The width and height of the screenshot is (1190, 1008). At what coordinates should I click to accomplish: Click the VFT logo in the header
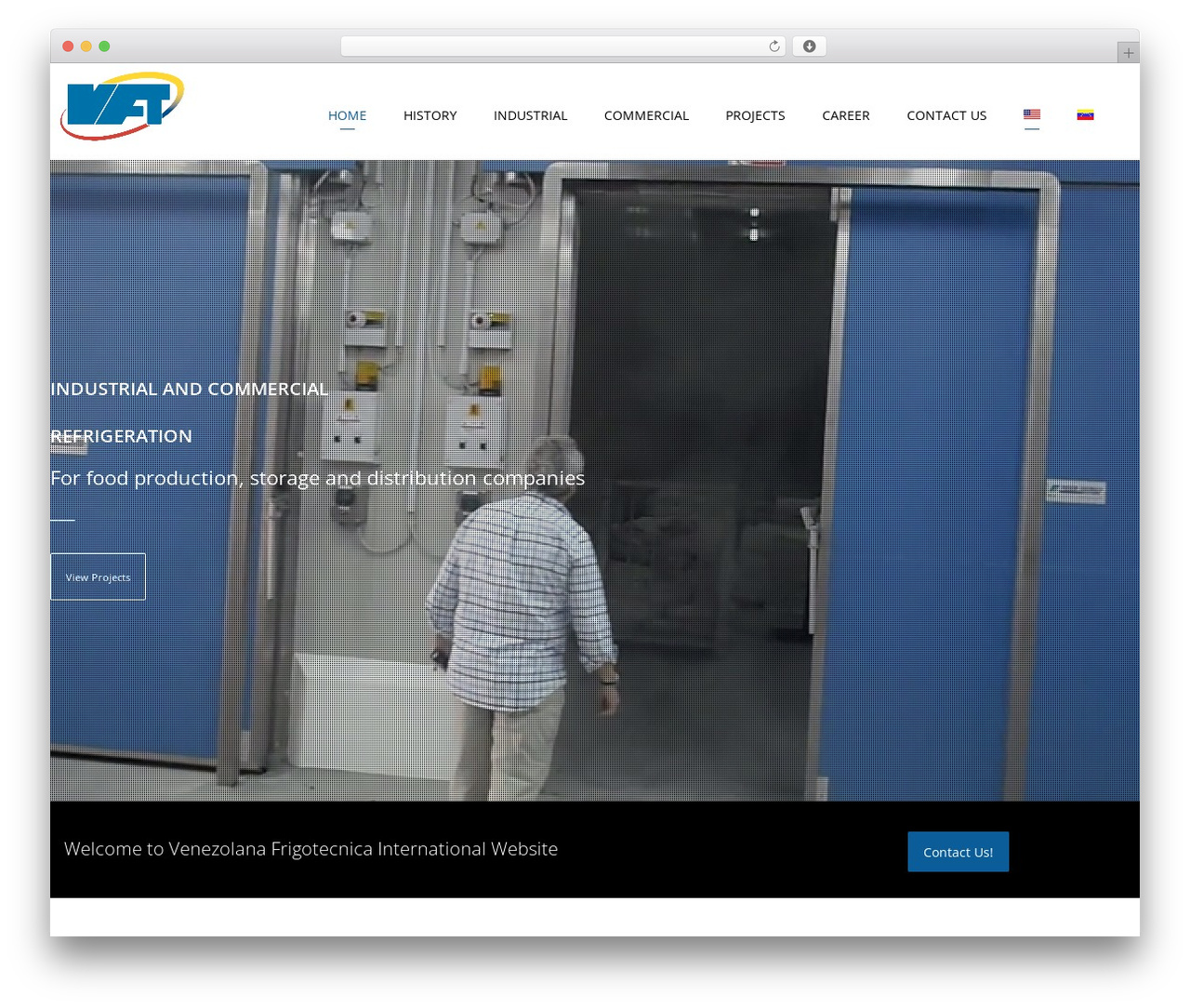tap(123, 106)
